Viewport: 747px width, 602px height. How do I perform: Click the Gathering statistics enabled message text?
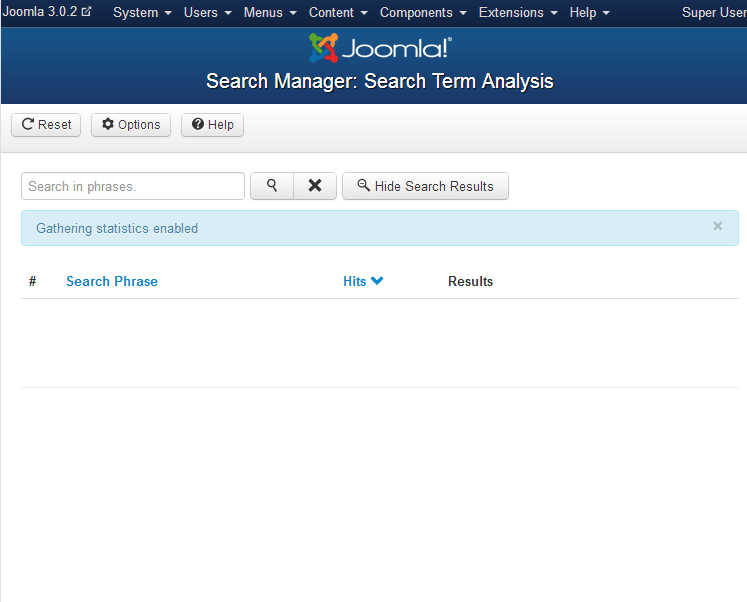click(117, 228)
